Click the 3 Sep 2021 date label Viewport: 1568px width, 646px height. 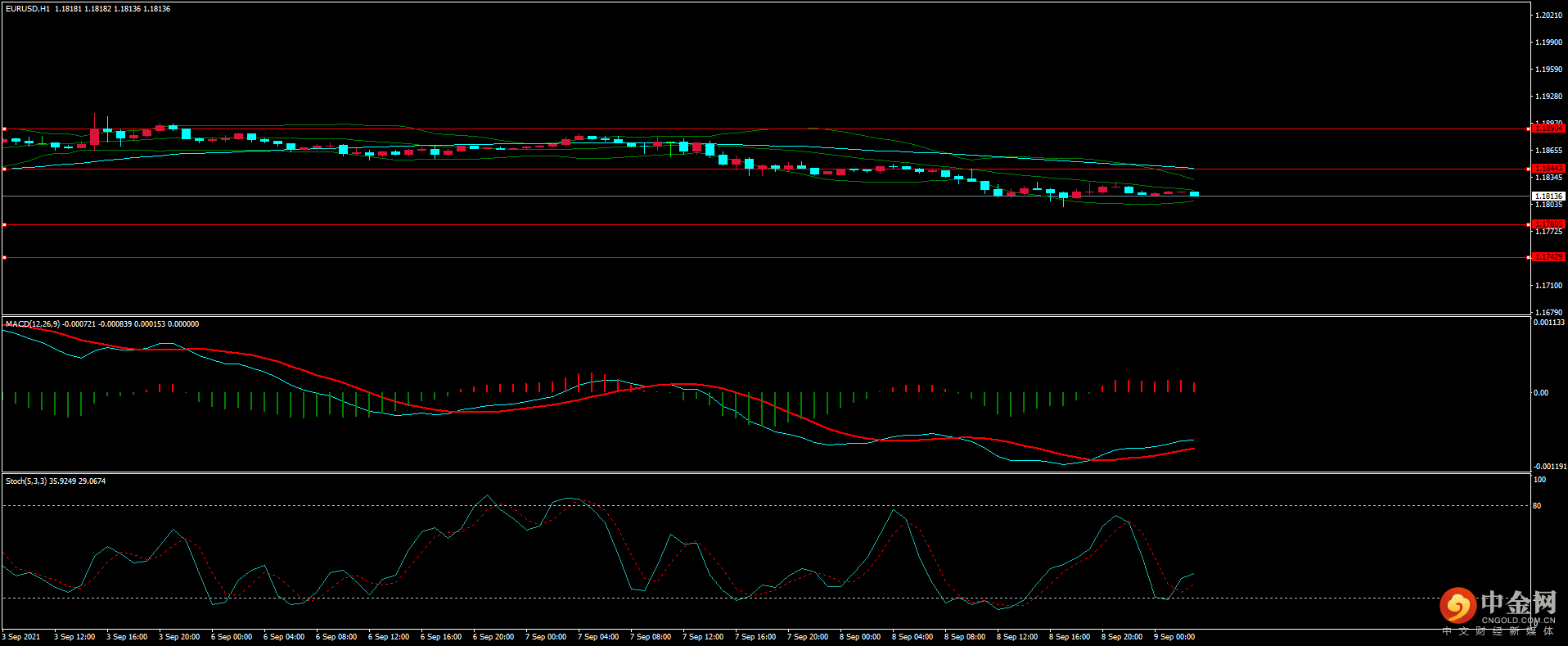point(21,637)
